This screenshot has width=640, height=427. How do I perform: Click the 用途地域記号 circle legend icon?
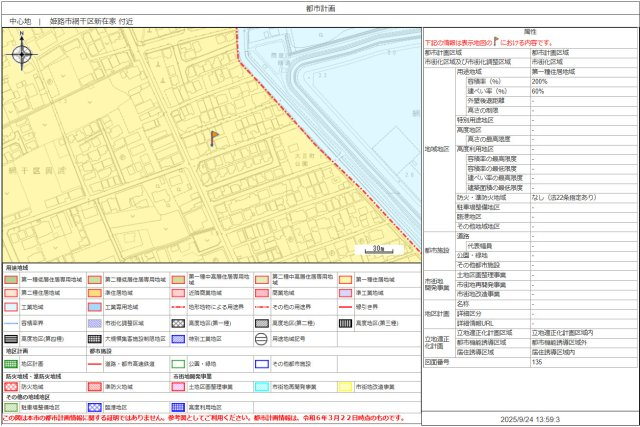[262, 338]
